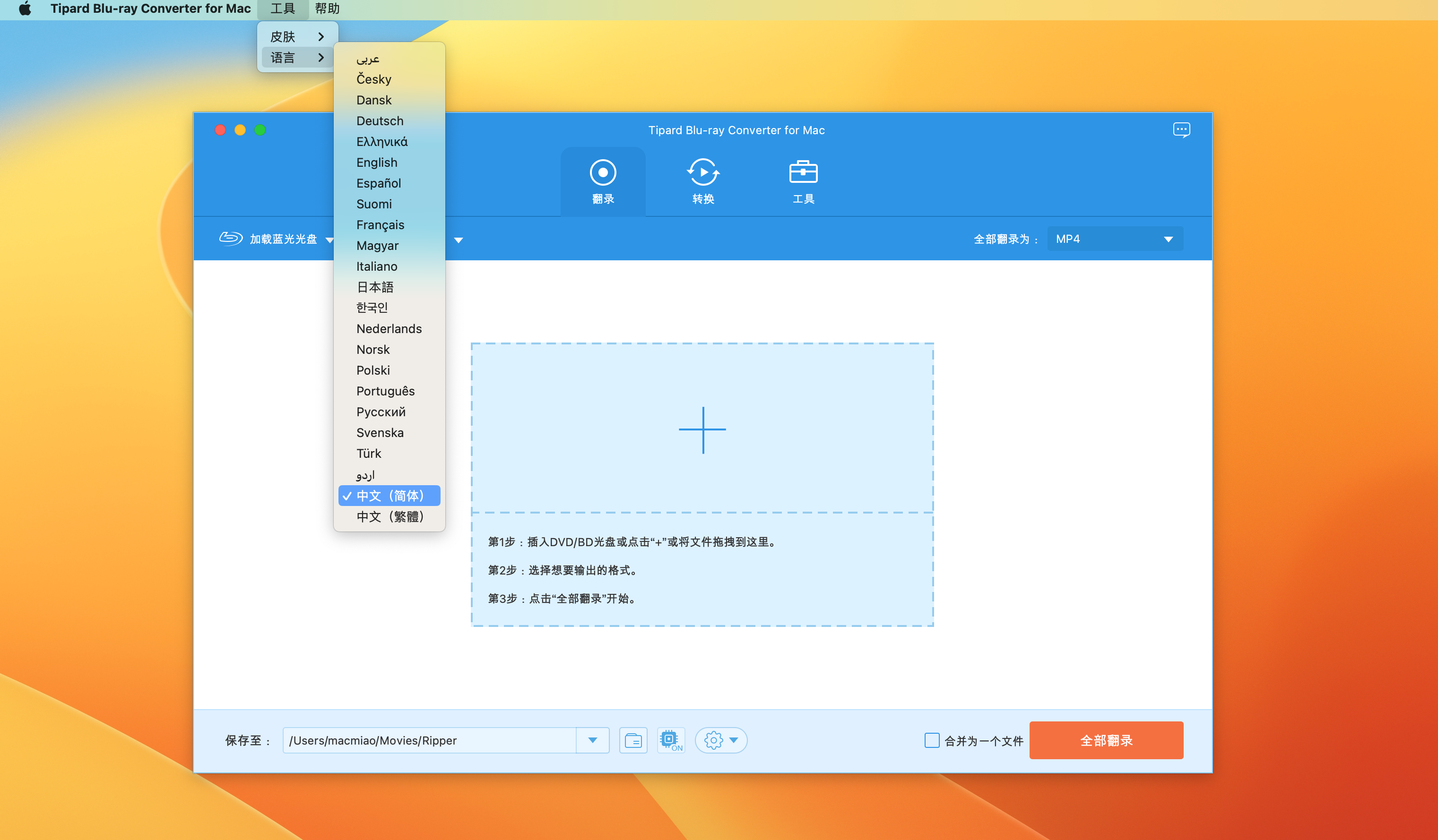This screenshot has height=840, width=1438.
Task: Expand the save path dropdown arrow
Action: [592, 740]
